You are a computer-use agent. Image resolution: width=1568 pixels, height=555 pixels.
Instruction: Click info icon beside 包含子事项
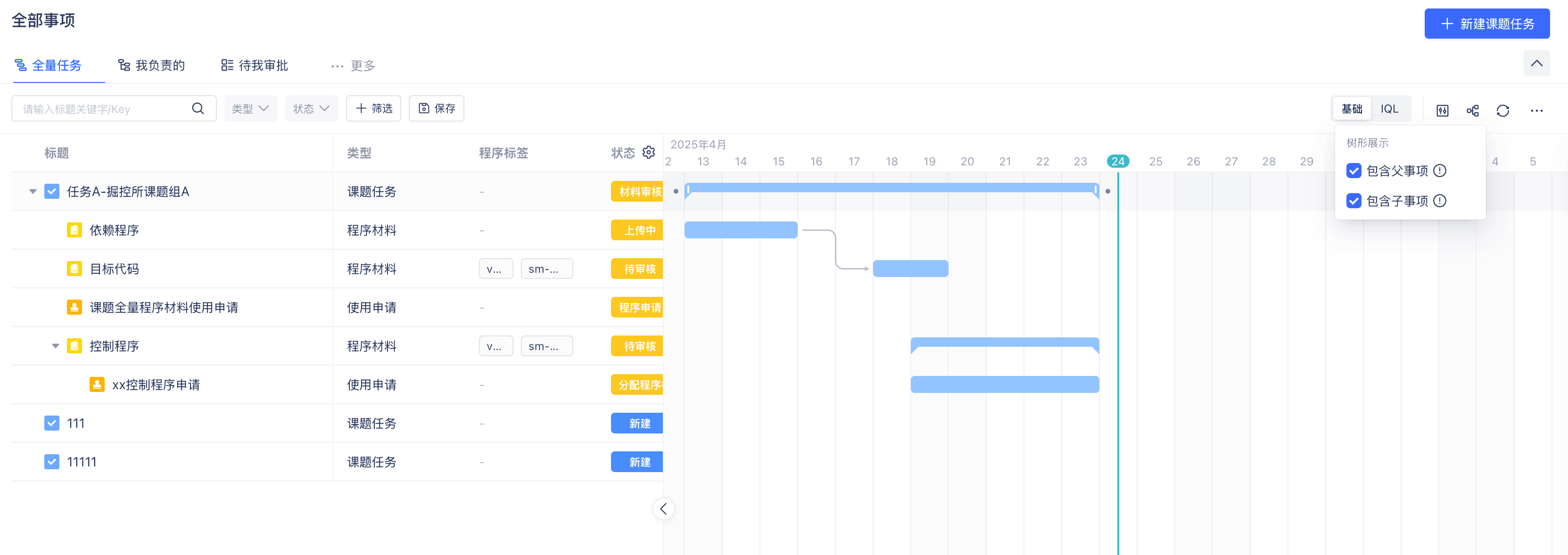tap(1440, 201)
